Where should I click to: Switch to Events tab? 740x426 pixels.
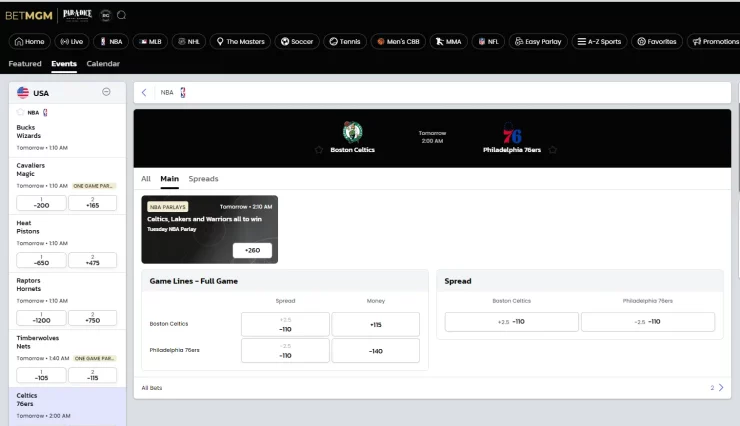click(64, 64)
